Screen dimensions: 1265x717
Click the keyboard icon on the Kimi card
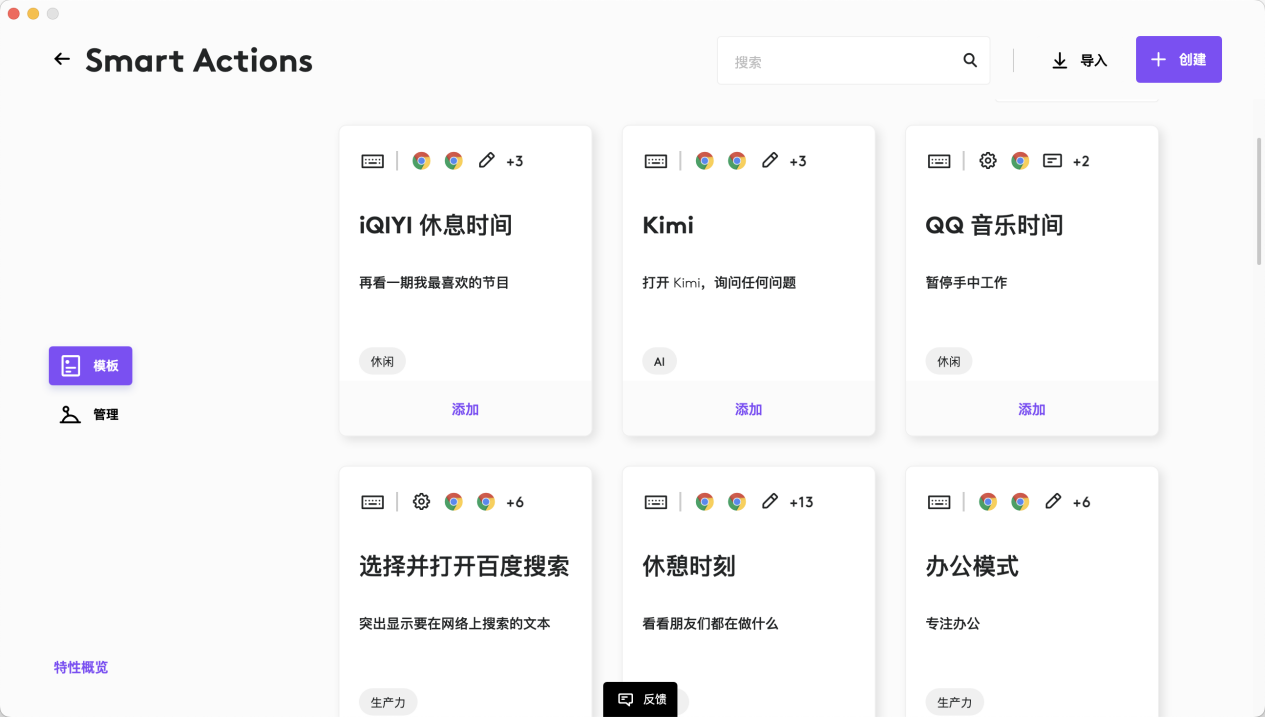pos(656,161)
